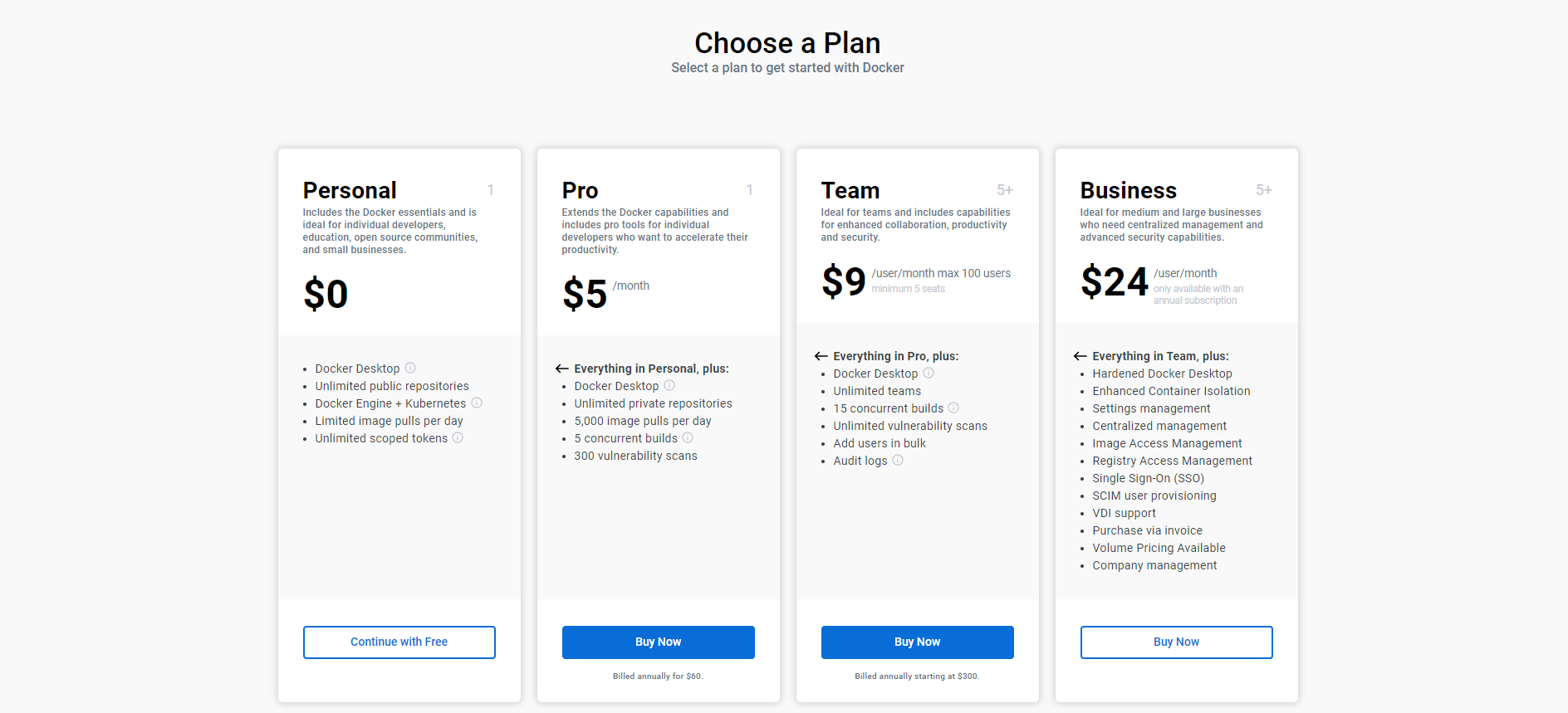This screenshot has height=713, width=1568.
Task: Select Buy Now for the Business plan
Action: coord(1176,642)
